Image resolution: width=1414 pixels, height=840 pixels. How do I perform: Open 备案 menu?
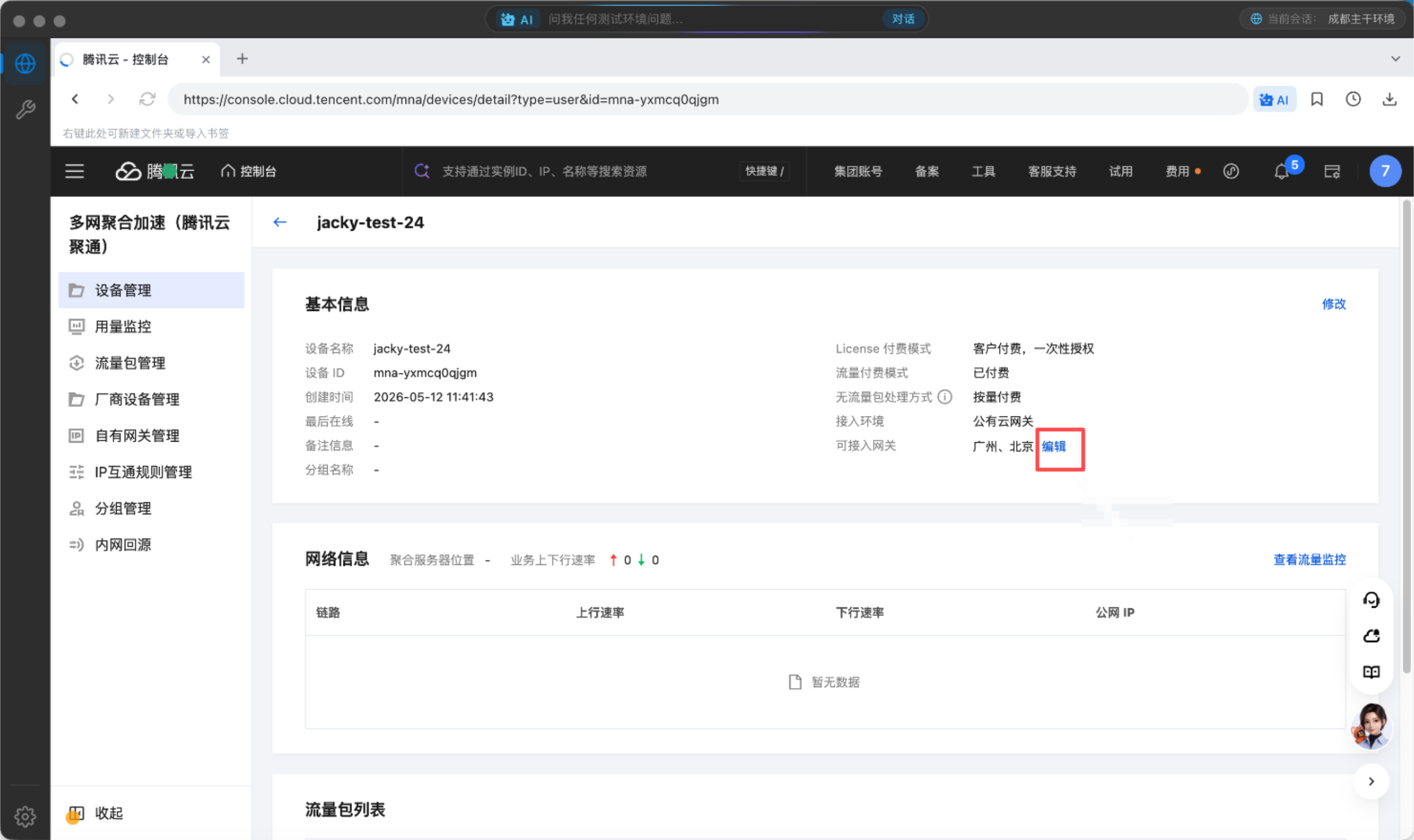click(x=927, y=171)
